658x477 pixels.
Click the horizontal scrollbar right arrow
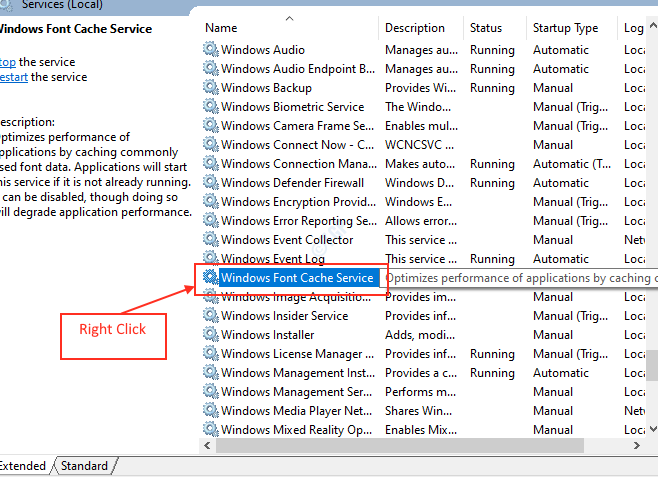pos(637,445)
